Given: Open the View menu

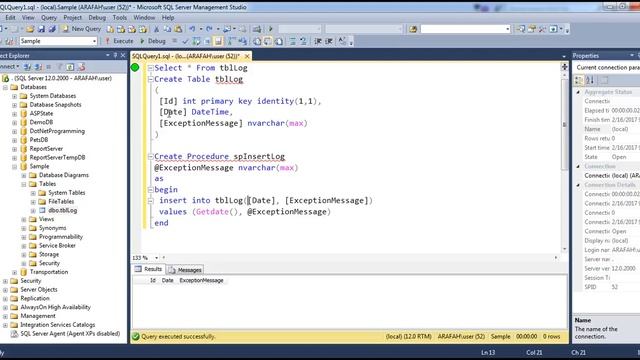Looking at the screenshot, I should [x=28, y=18].
